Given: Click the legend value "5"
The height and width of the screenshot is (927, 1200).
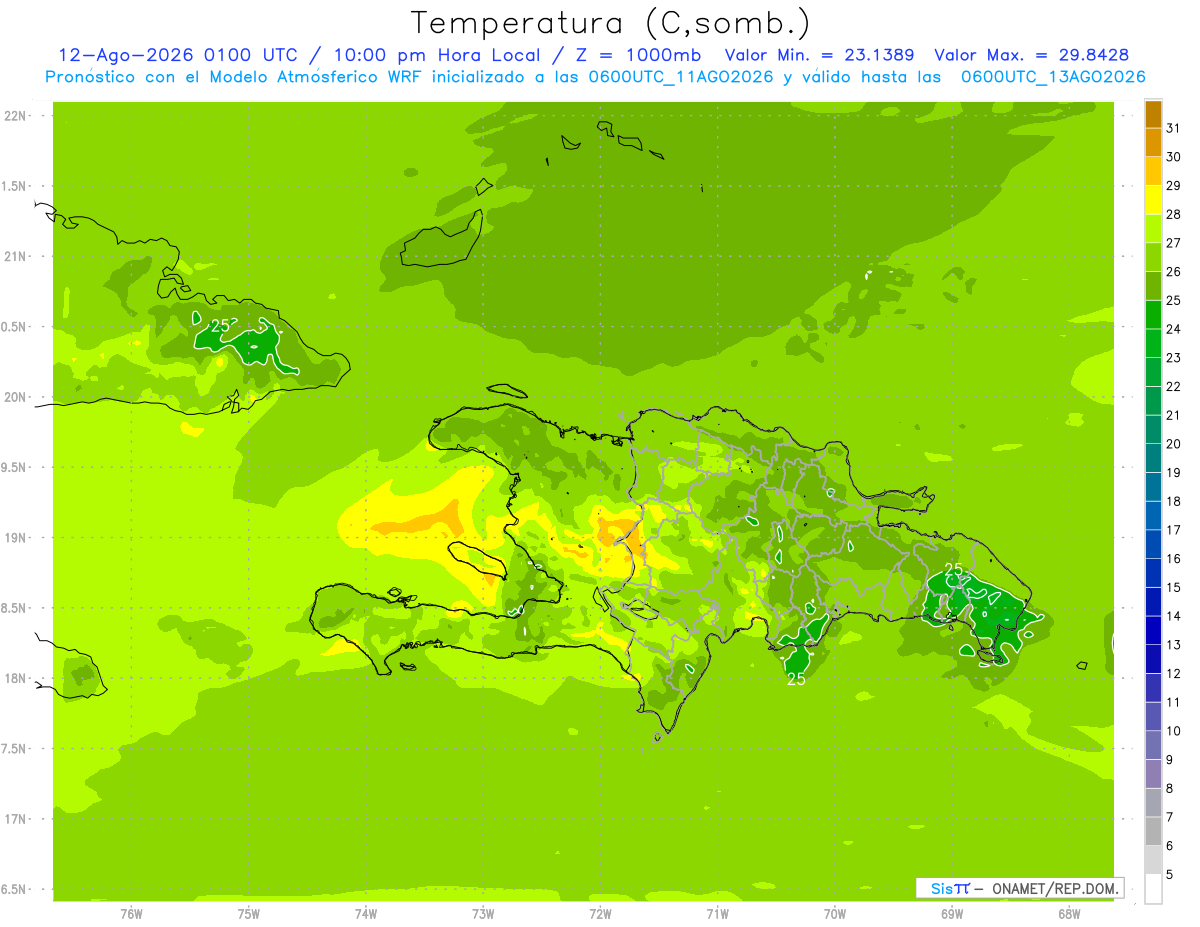Looking at the screenshot, I should pyautogui.click(x=1170, y=875).
